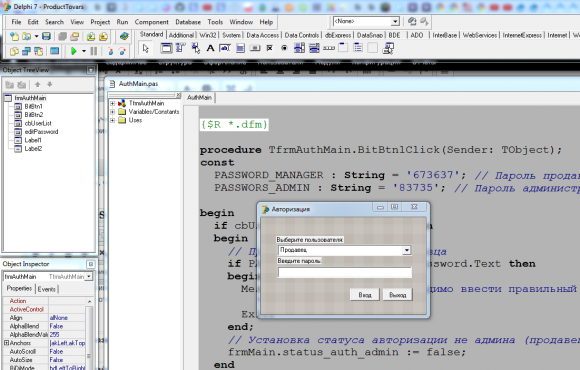Select the arrow pointer tool in palette

point(146,48)
